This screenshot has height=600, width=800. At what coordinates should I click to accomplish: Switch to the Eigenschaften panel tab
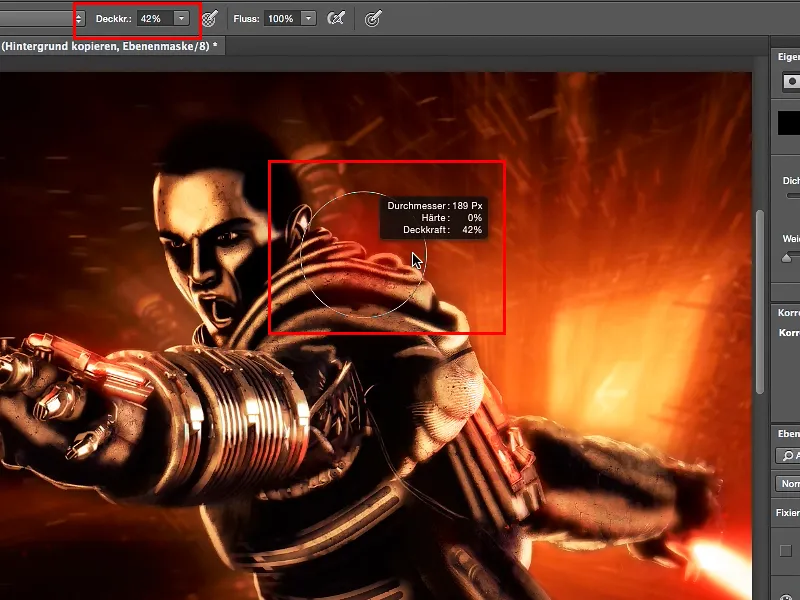[x=789, y=57]
